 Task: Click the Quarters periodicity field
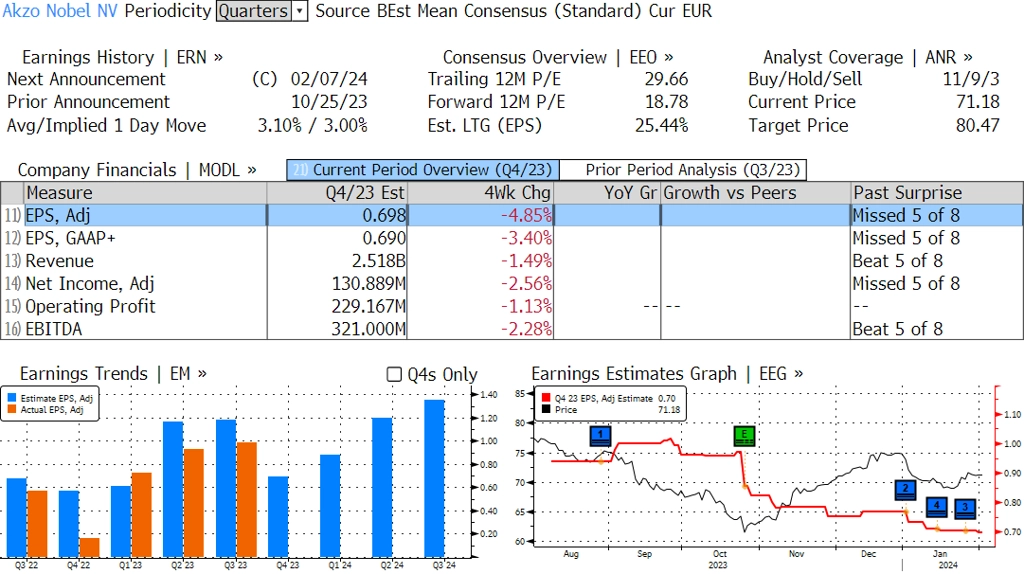254,11
